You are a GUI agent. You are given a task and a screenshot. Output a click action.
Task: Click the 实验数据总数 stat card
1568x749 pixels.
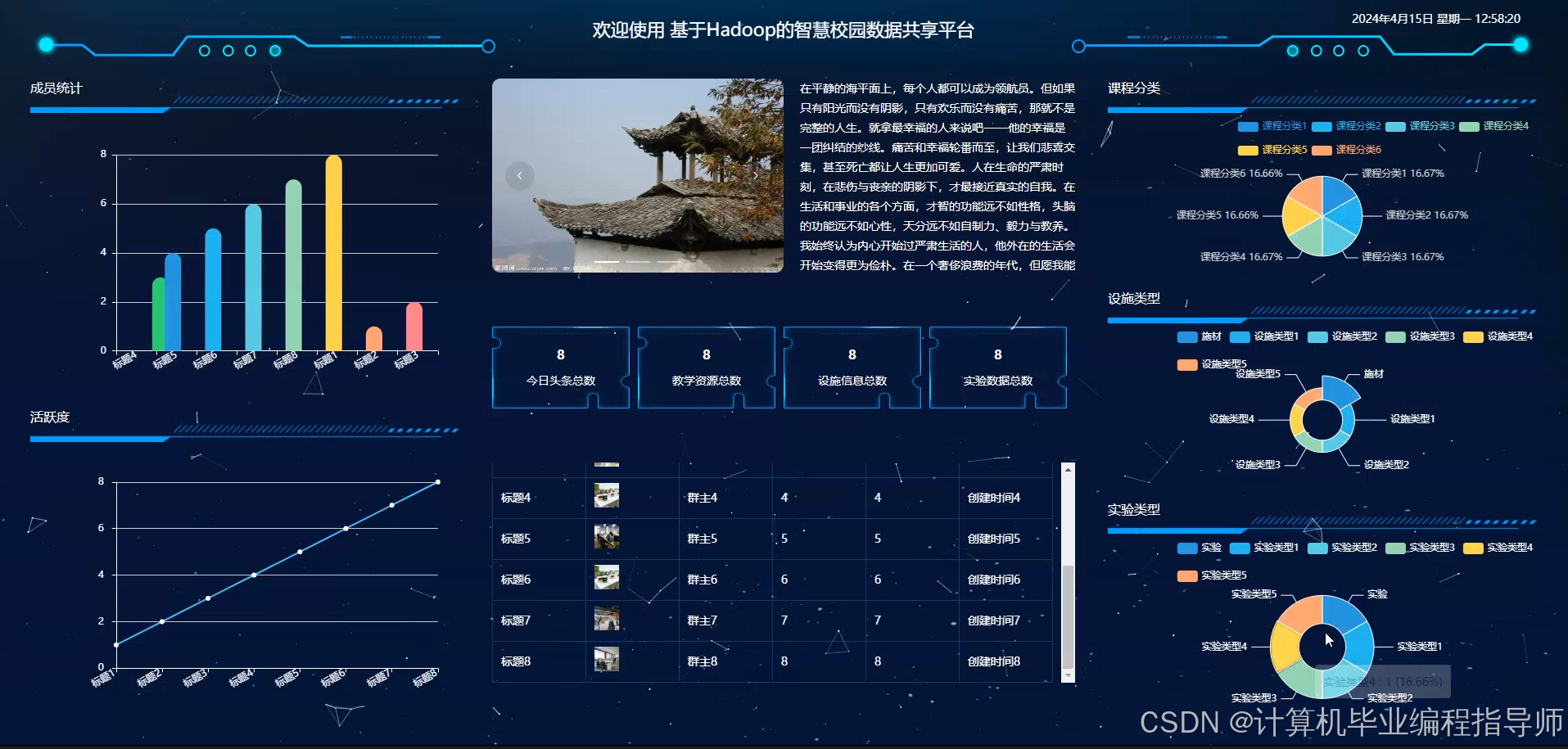tap(997, 367)
